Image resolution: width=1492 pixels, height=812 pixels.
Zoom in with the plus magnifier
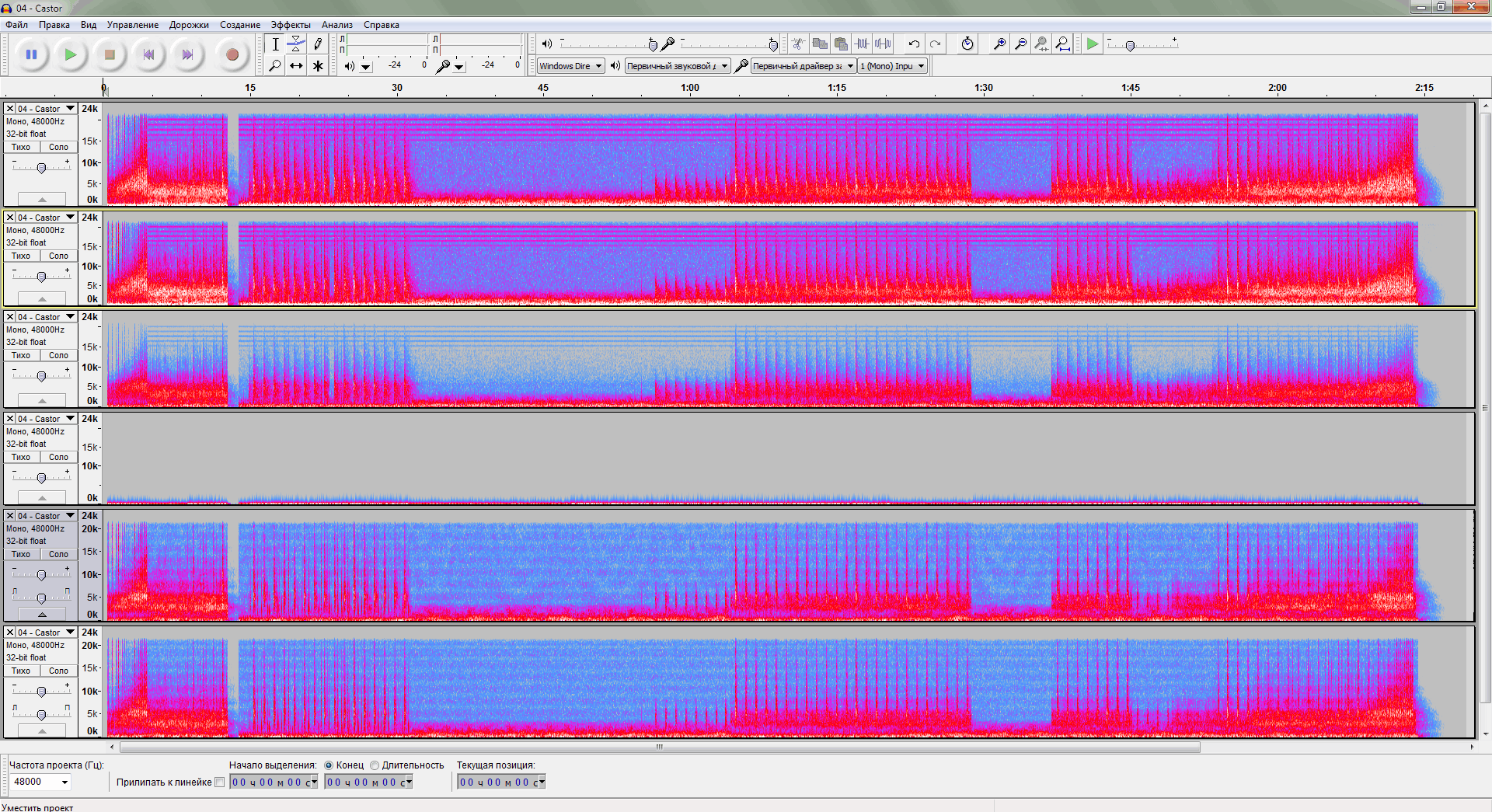coord(1000,44)
